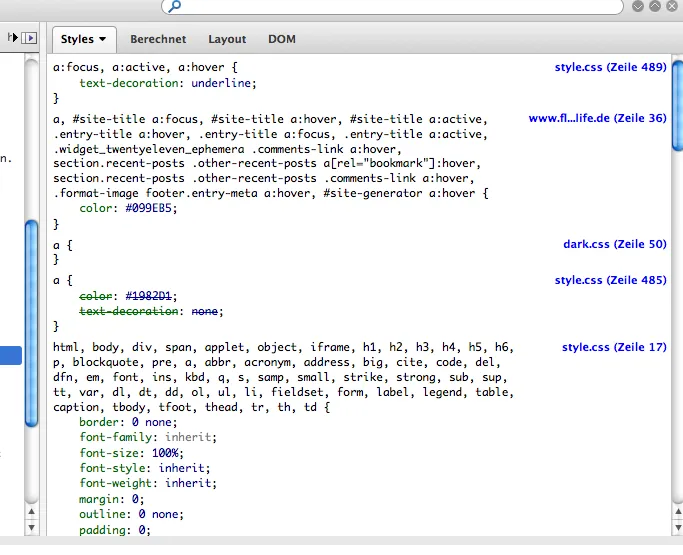Open the style.css (Zeile 17) link
Viewport: 683px width, 555px height.
tap(614, 347)
